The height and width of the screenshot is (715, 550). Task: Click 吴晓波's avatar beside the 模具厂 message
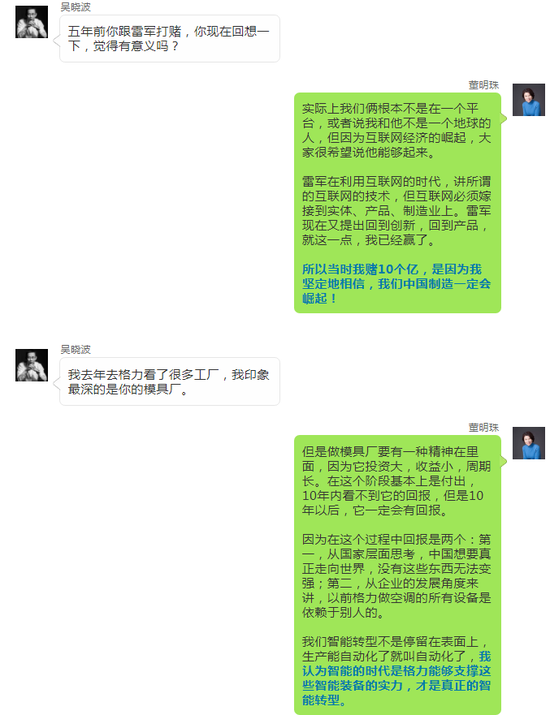(31, 365)
